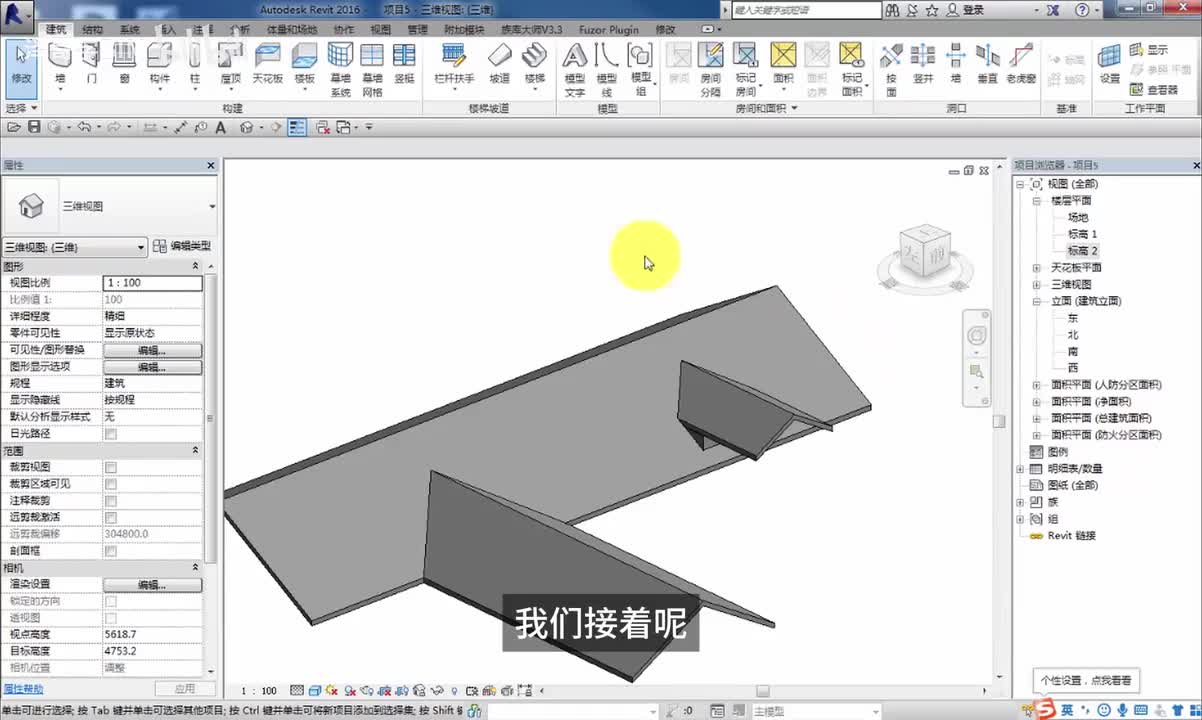Select the 柱 (Column) tool
This screenshot has height=720, width=1202.
[194, 64]
